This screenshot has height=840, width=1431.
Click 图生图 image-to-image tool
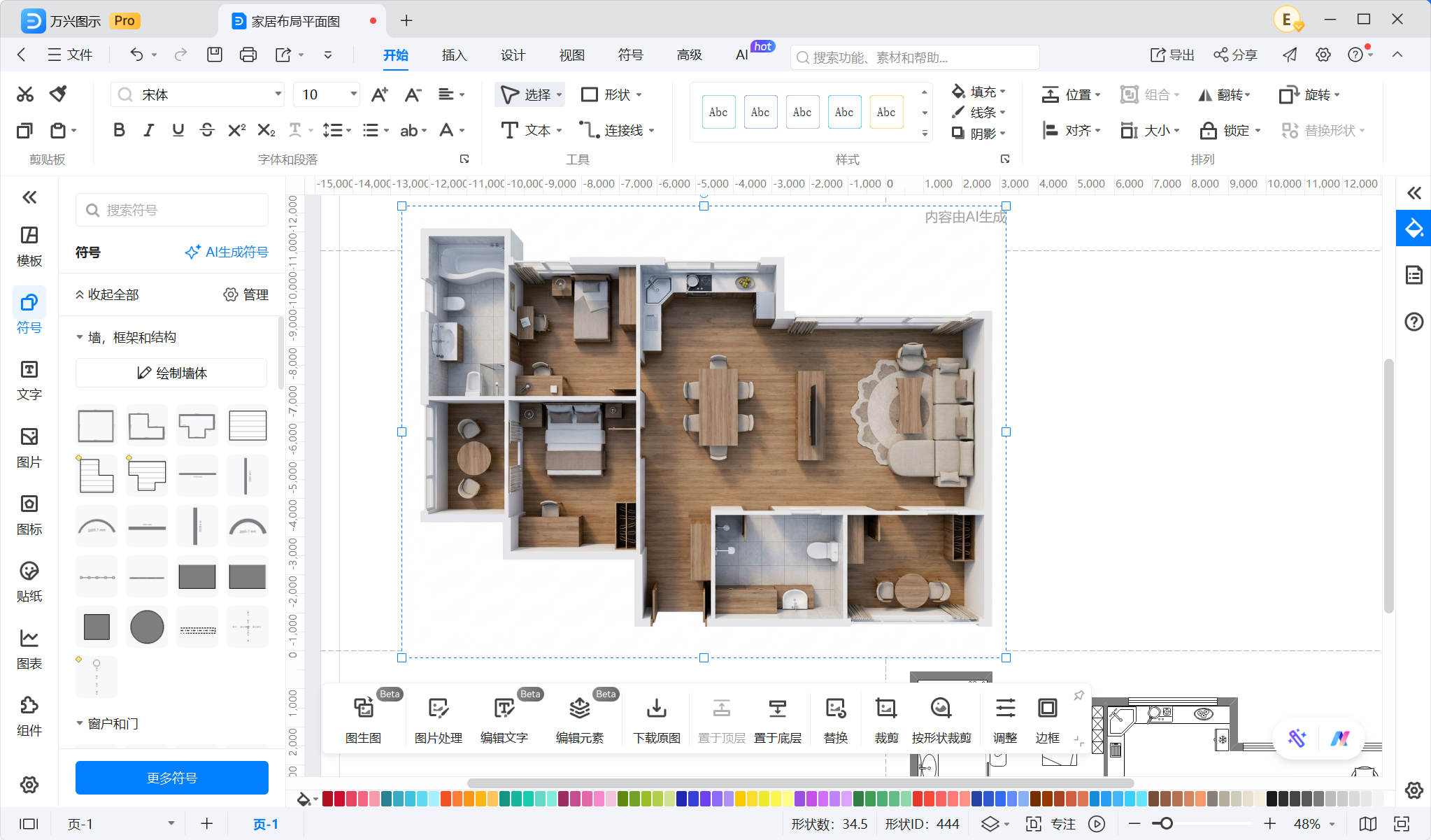[364, 719]
